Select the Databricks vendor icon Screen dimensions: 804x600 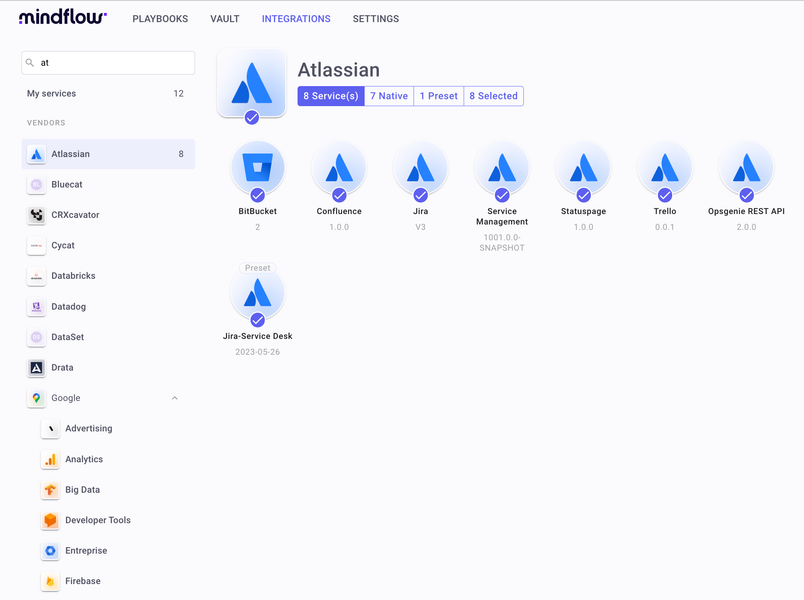tap(36, 276)
